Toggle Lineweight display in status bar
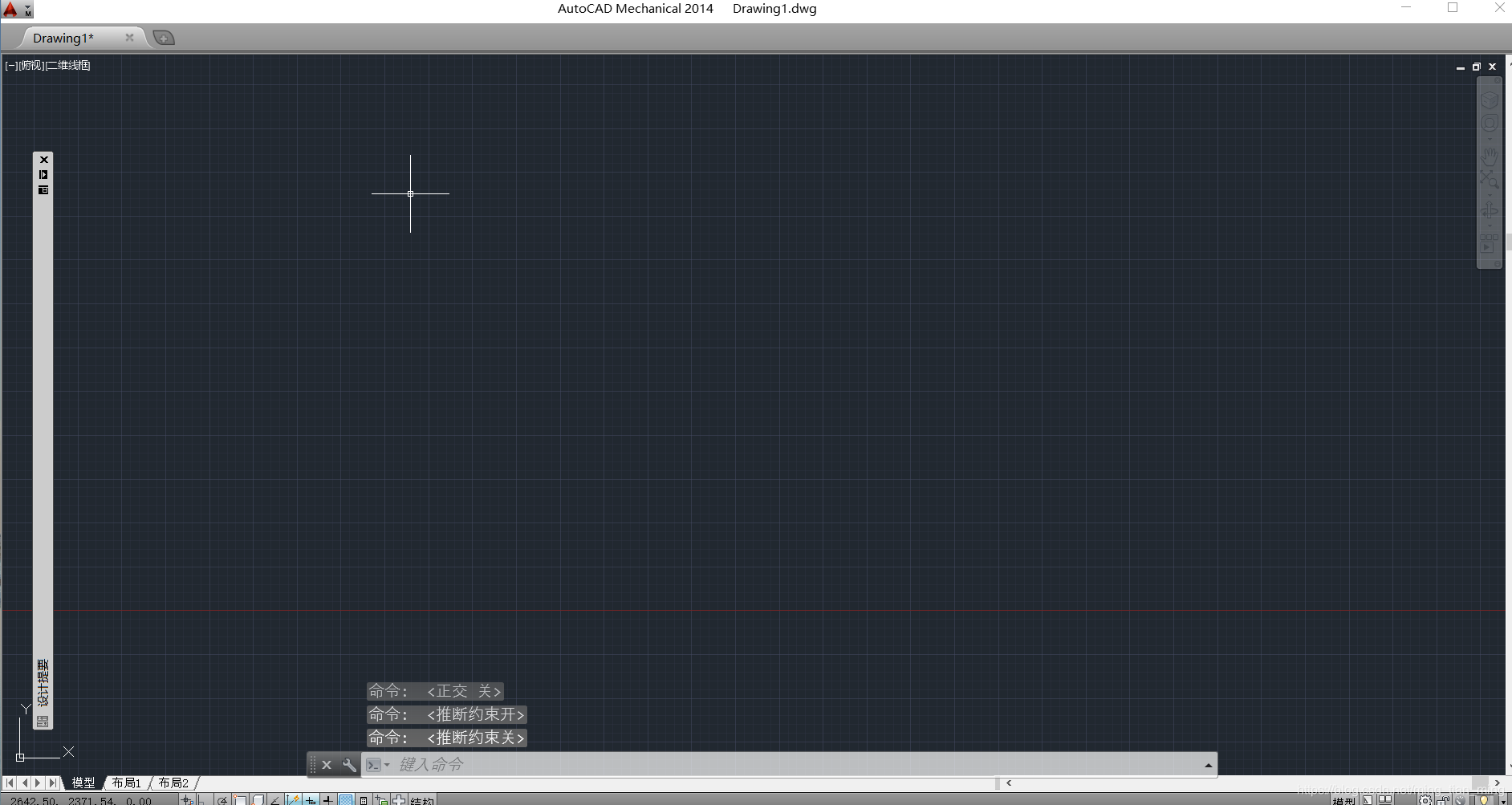The height and width of the screenshot is (805, 1512). point(327,799)
